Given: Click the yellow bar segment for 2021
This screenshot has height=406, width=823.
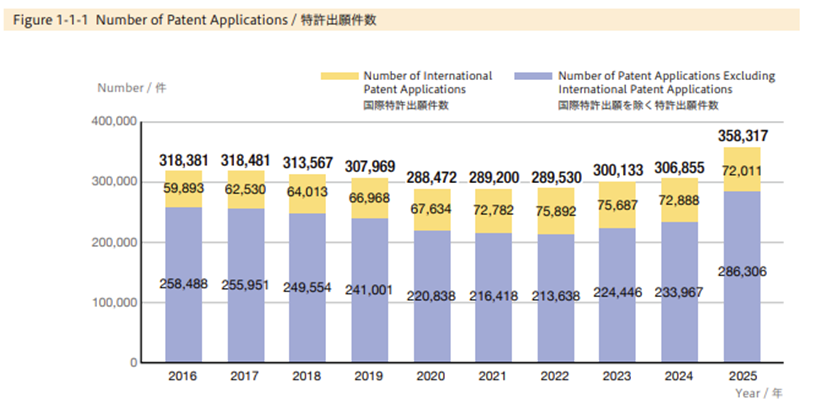Looking at the screenshot, I should pyautogui.click(x=495, y=212).
